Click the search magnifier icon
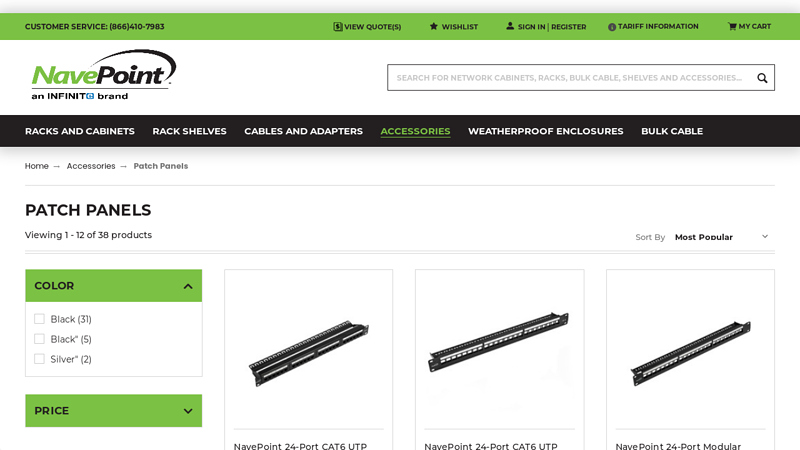This screenshot has height=450, width=800. [762, 78]
